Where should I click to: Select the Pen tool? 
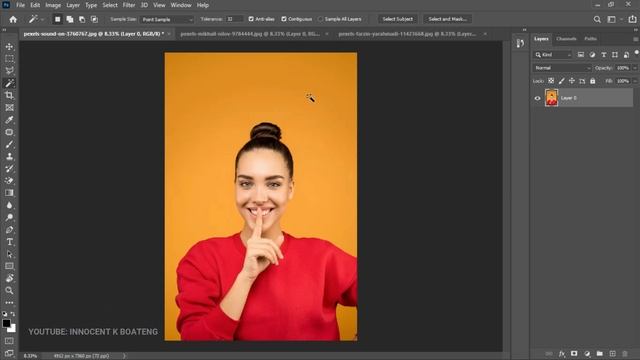click(9, 229)
